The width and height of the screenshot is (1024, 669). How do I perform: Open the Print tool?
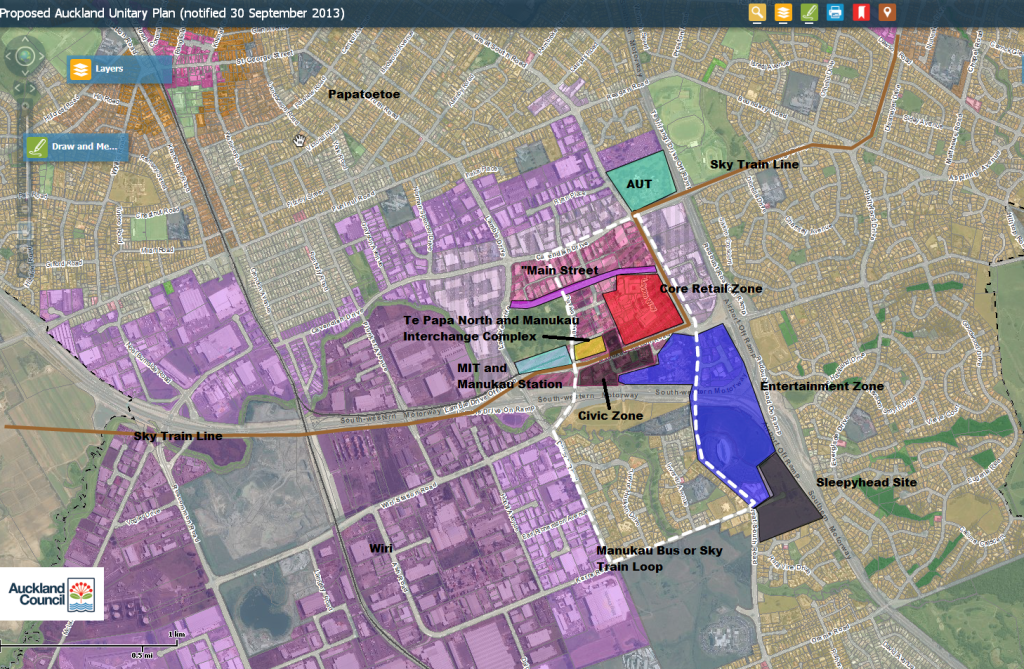(837, 12)
